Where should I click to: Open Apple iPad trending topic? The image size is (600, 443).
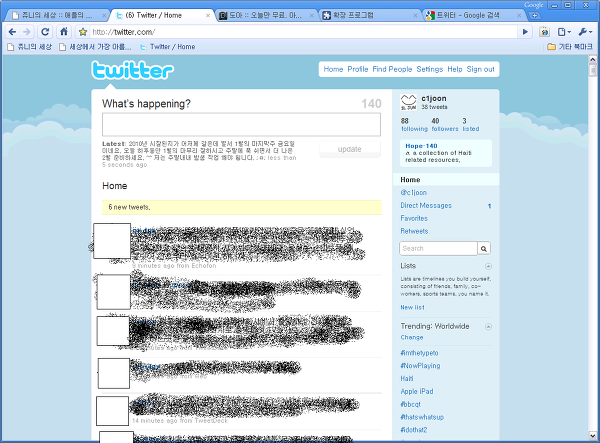pos(417,391)
